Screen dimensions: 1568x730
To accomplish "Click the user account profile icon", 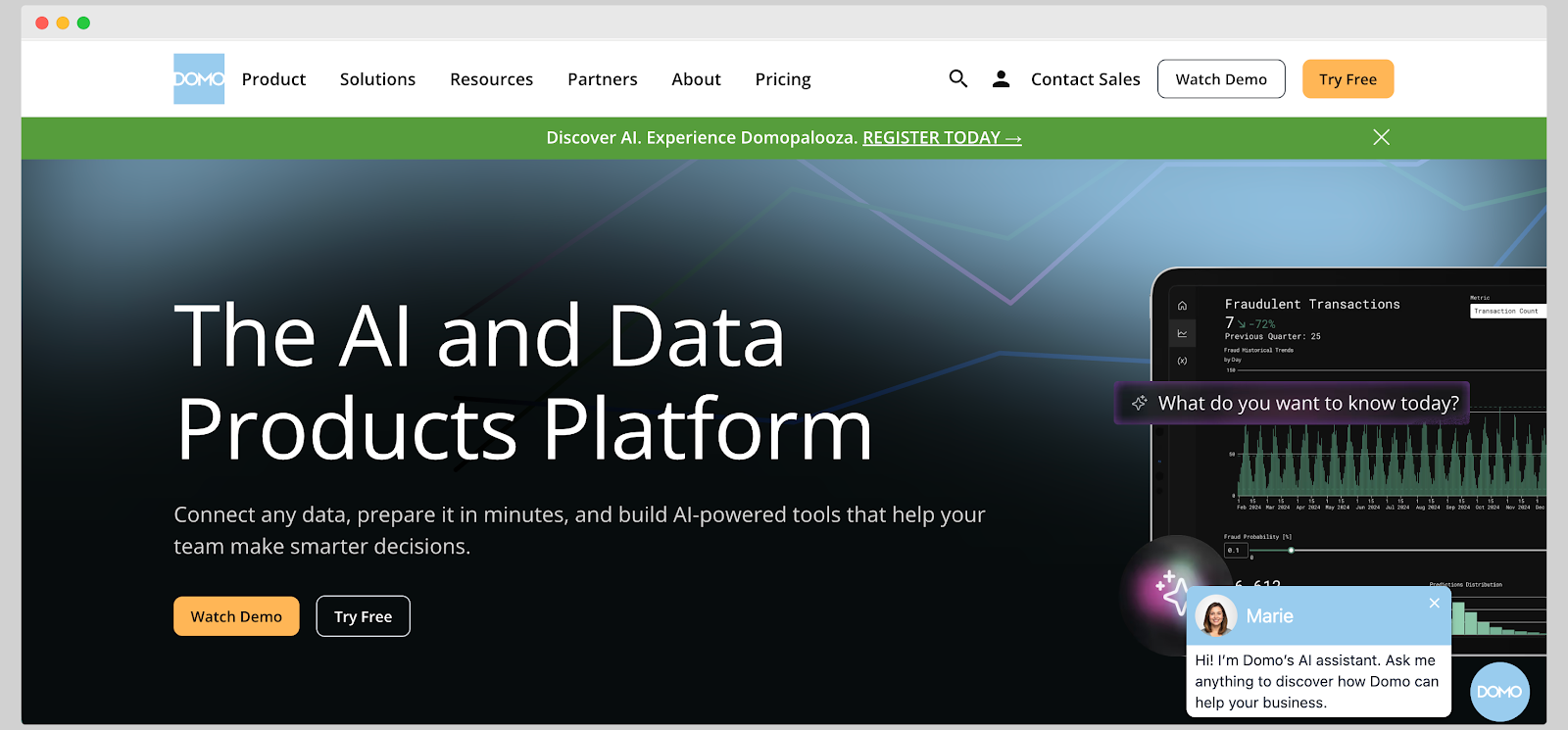I will (x=1001, y=78).
